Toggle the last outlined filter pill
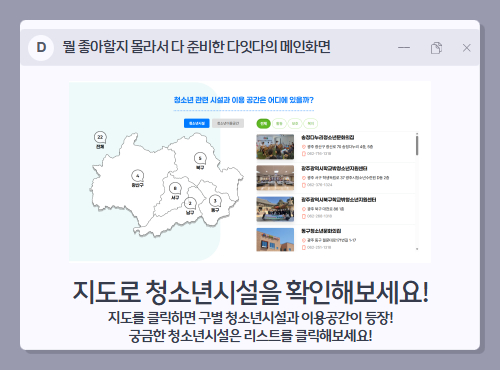Screen dimensions: 500x370 pos(311,124)
